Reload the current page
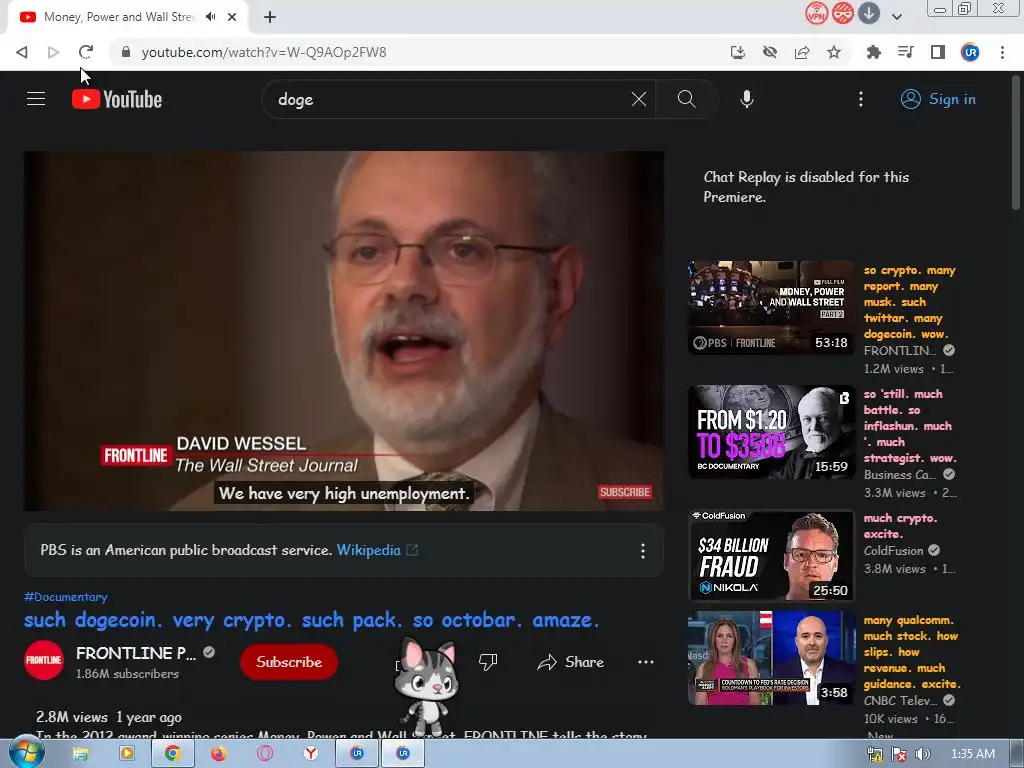The height and width of the screenshot is (768, 1024). [86, 52]
